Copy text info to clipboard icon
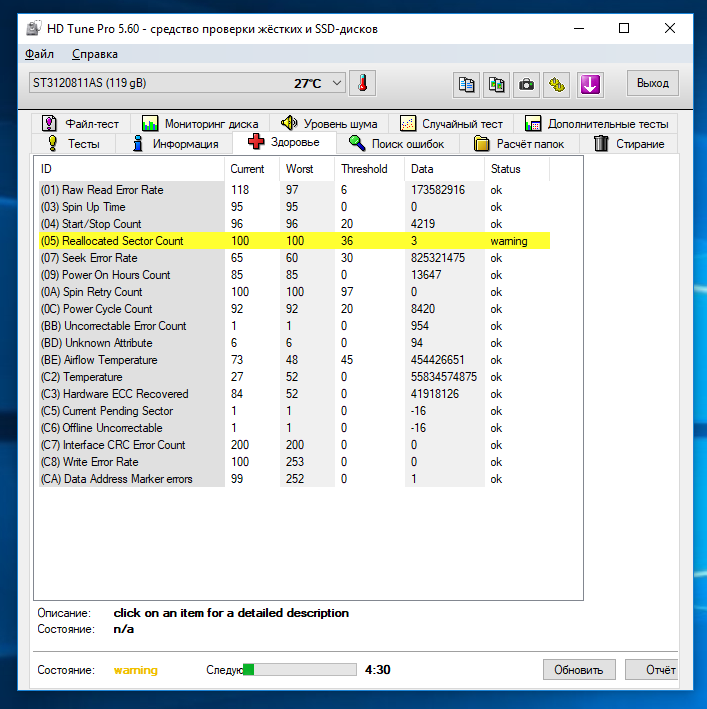Image resolution: width=707 pixels, height=709 pixels. [x=466, y=85]
